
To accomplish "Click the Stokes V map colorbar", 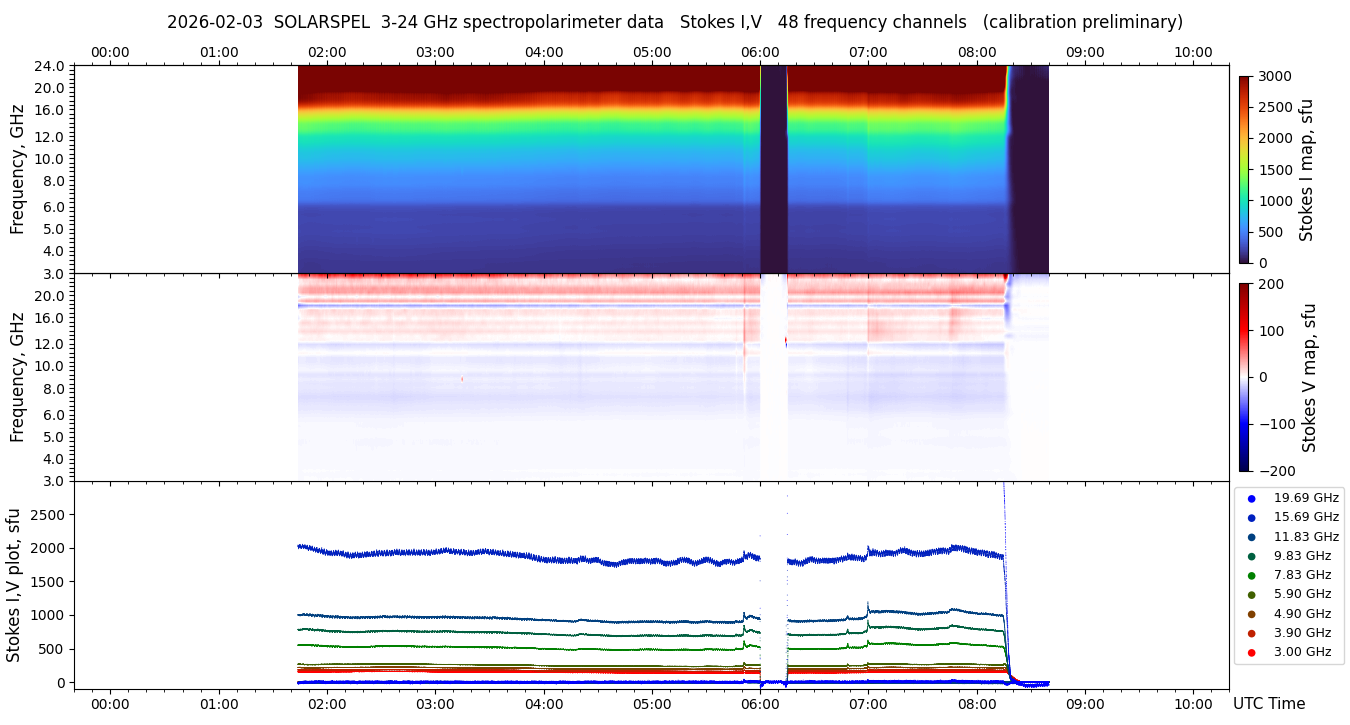I will (x=1244, y=377).
